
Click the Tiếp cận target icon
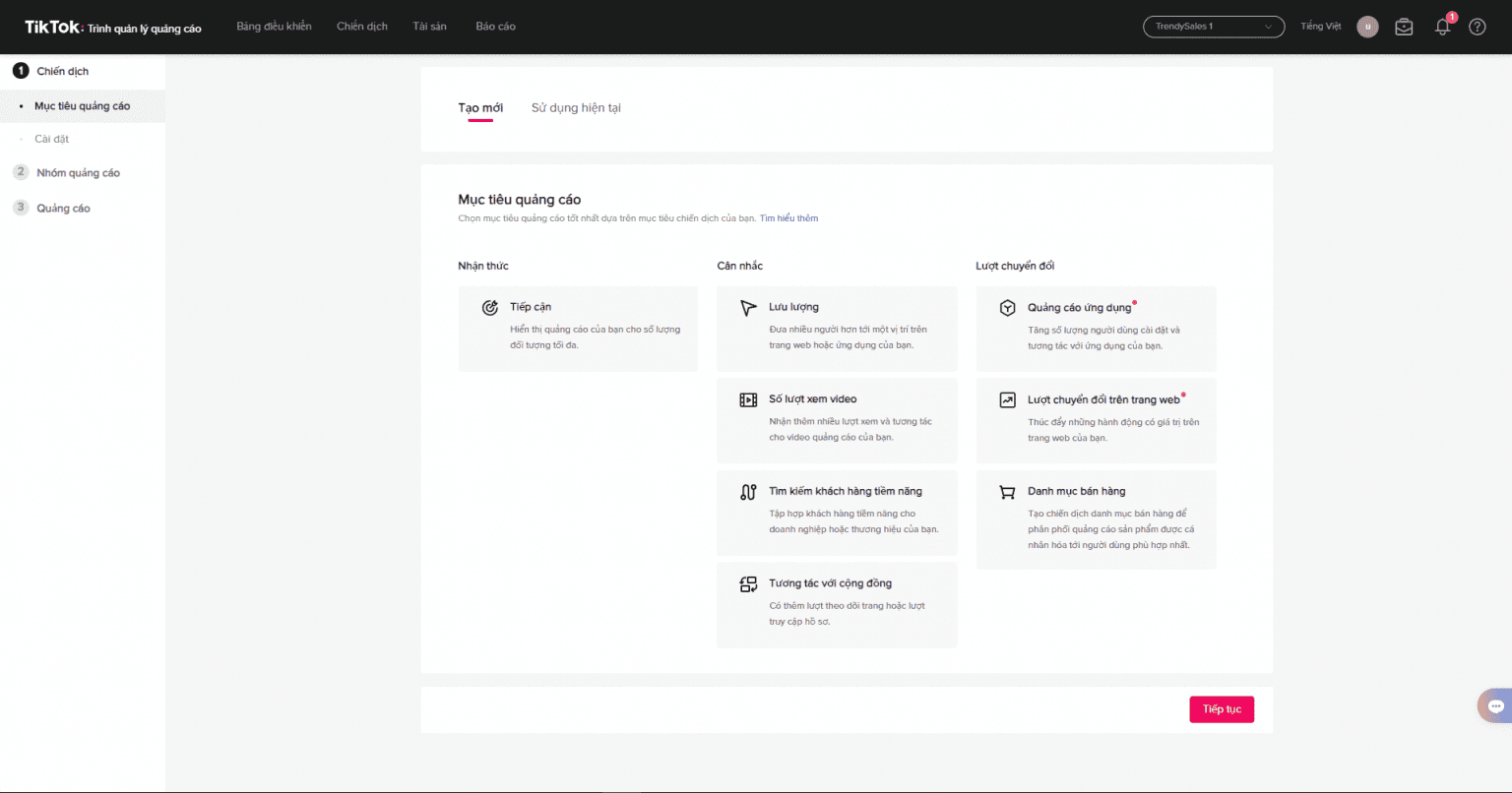[x=489, y=308]
